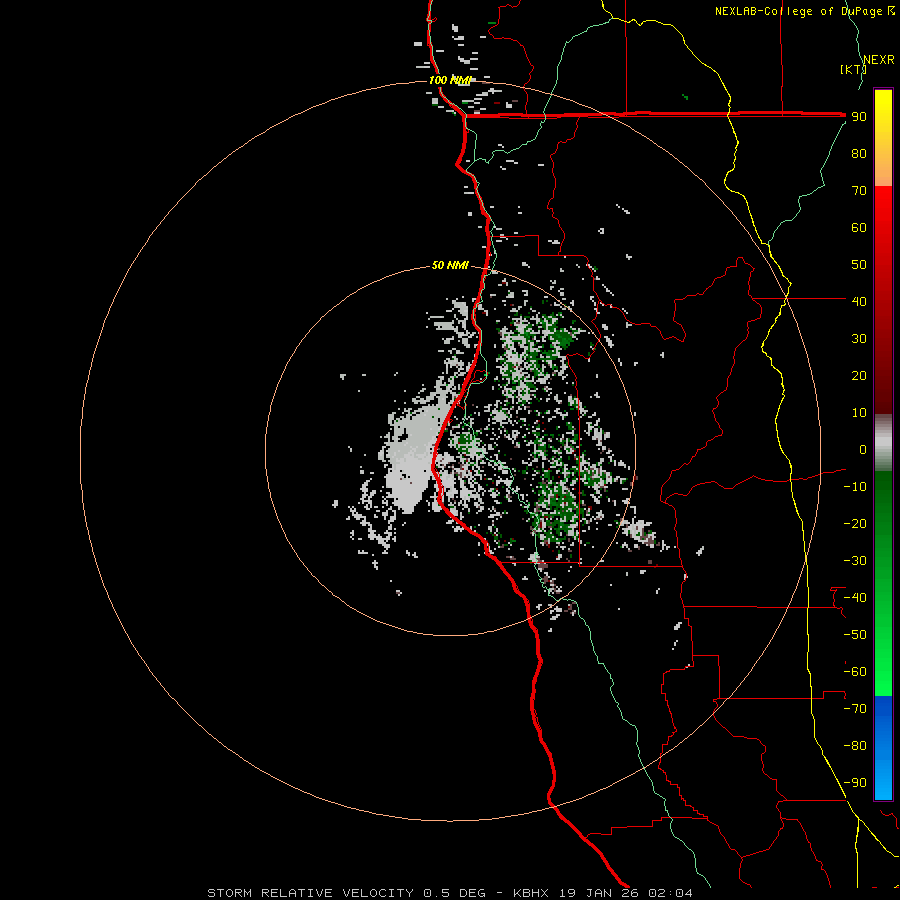Click the yellow-orange segment of the color bar
Image resolution: width=900 pixels, height=900 pixels.
(x=883, y=138)
